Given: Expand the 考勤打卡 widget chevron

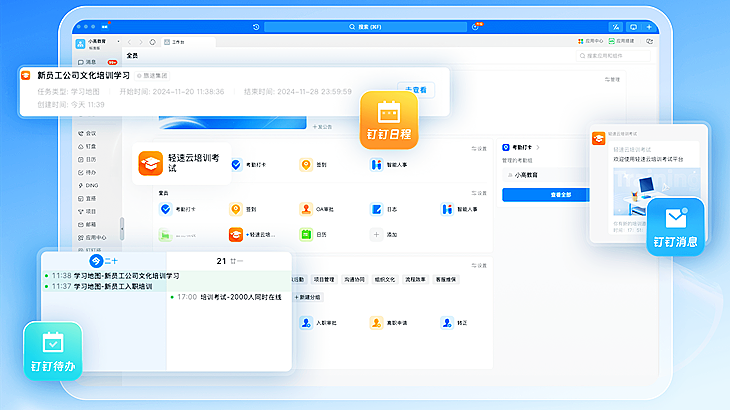Looking at the screenshot, I should point(538,148).
